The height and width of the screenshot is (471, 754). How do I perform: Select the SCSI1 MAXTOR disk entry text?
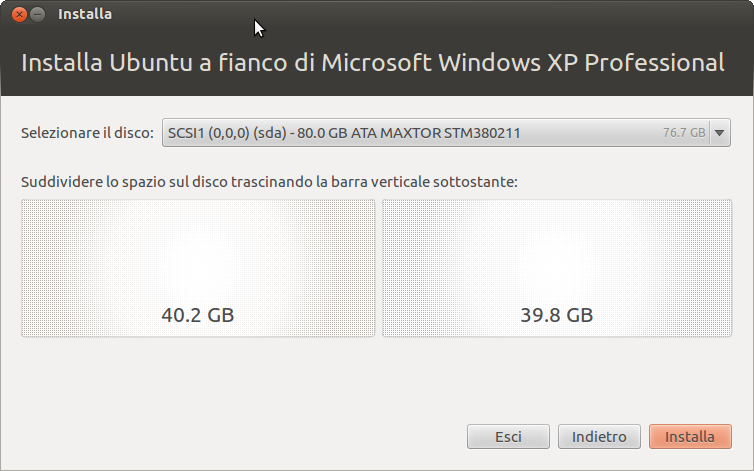coord(344,132)
